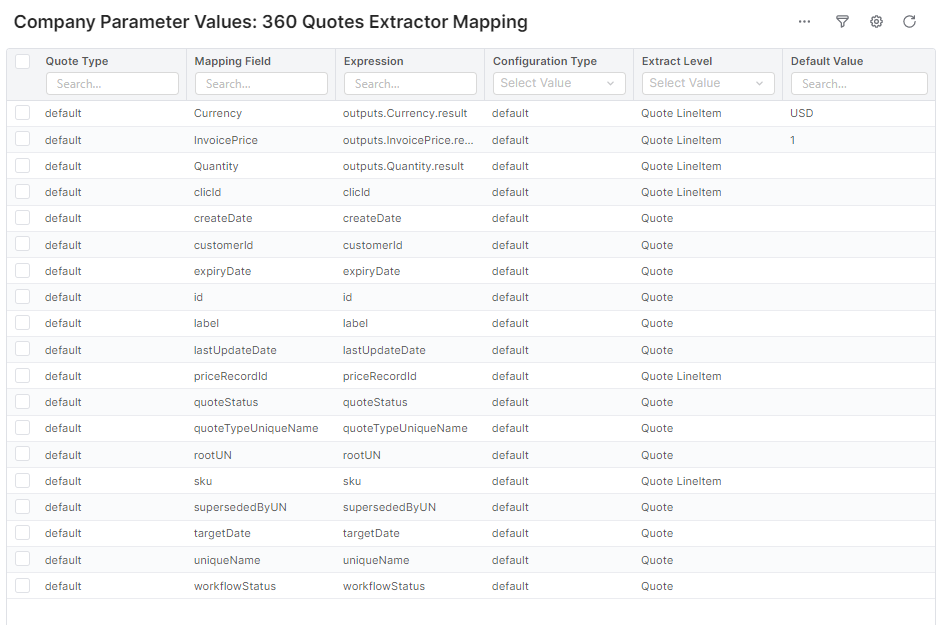Click the USD default value cell
944x625 pixels.
[x=802, y=114]
